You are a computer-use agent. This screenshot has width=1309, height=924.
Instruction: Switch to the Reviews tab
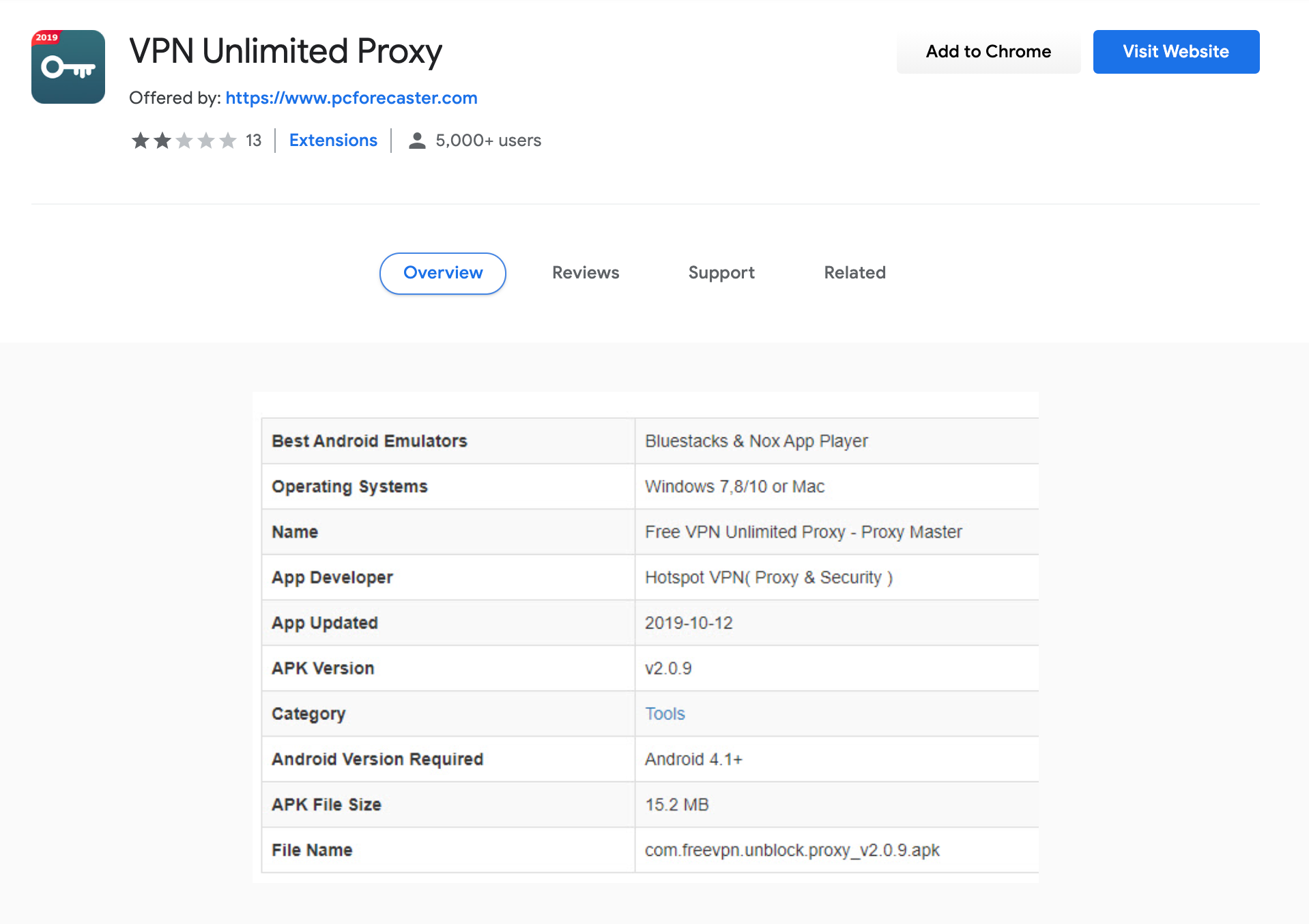(586, 273)
